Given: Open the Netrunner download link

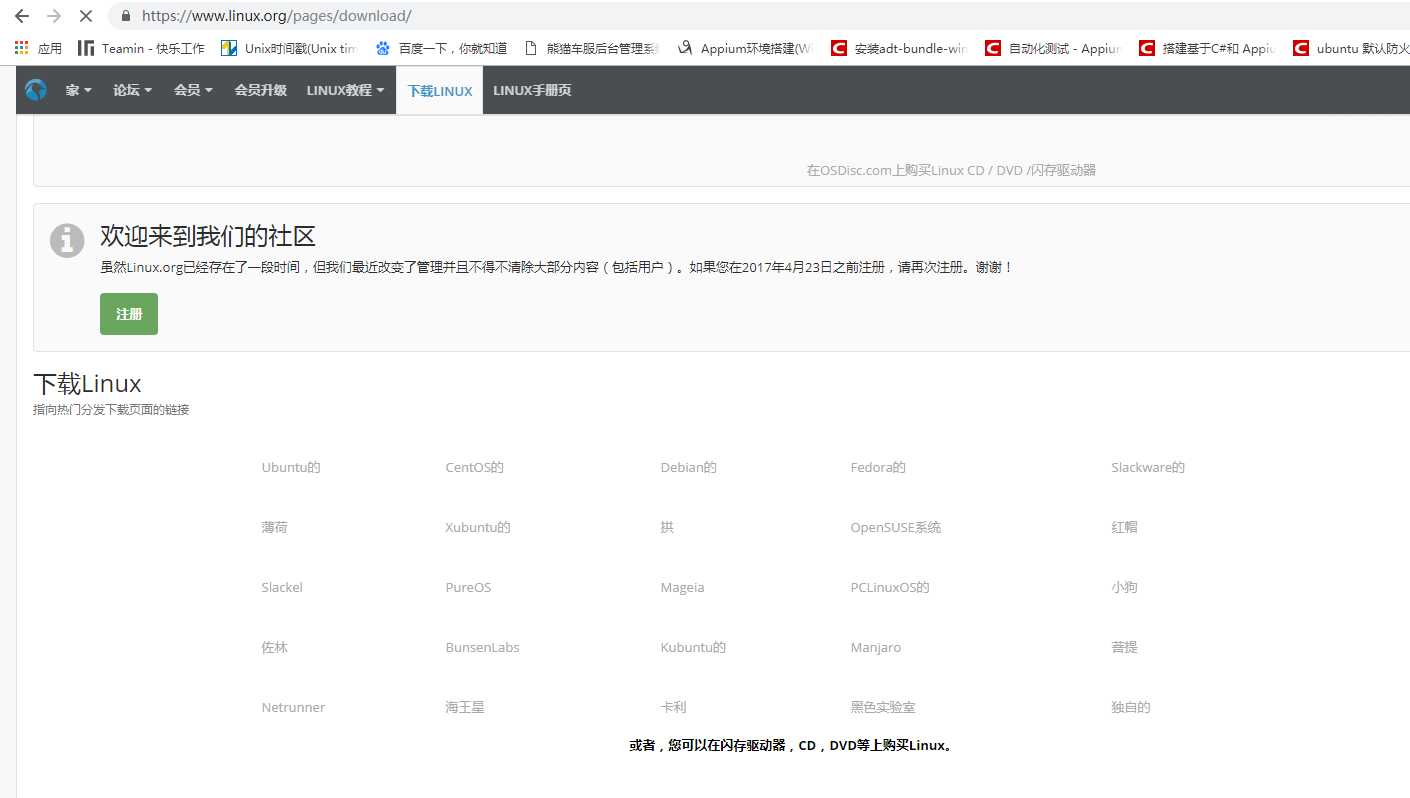Looking at the screenshot, I should click(x=293, y=707).
